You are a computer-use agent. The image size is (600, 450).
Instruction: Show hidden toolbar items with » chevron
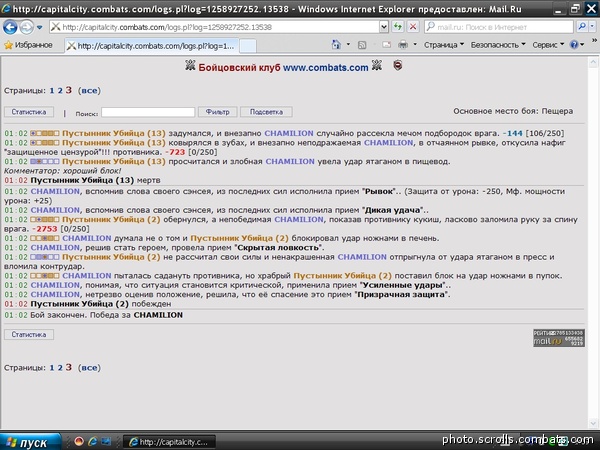coord(594,40)
